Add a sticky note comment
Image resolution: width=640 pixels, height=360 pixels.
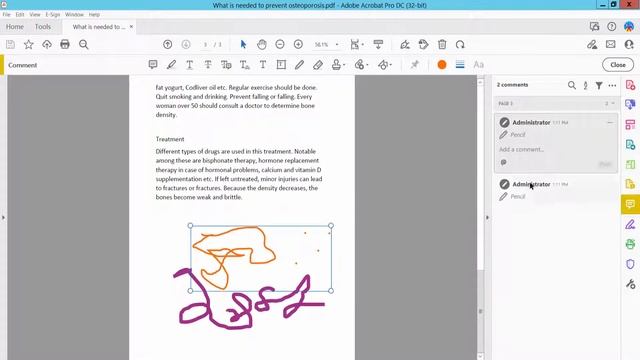(x=153, y=64)
